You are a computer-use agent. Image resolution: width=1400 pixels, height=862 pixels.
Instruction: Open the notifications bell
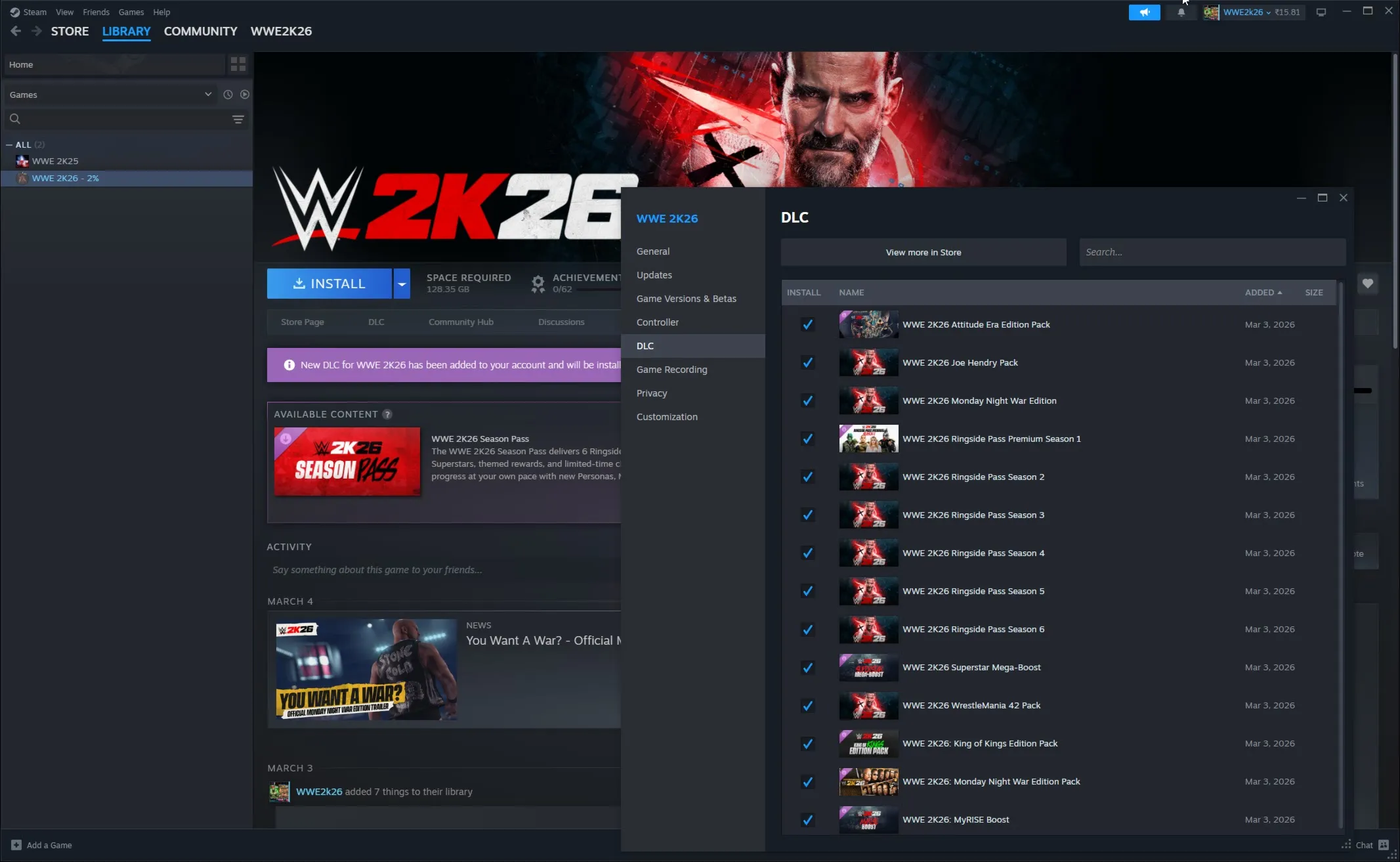(x=1181, y=12)
